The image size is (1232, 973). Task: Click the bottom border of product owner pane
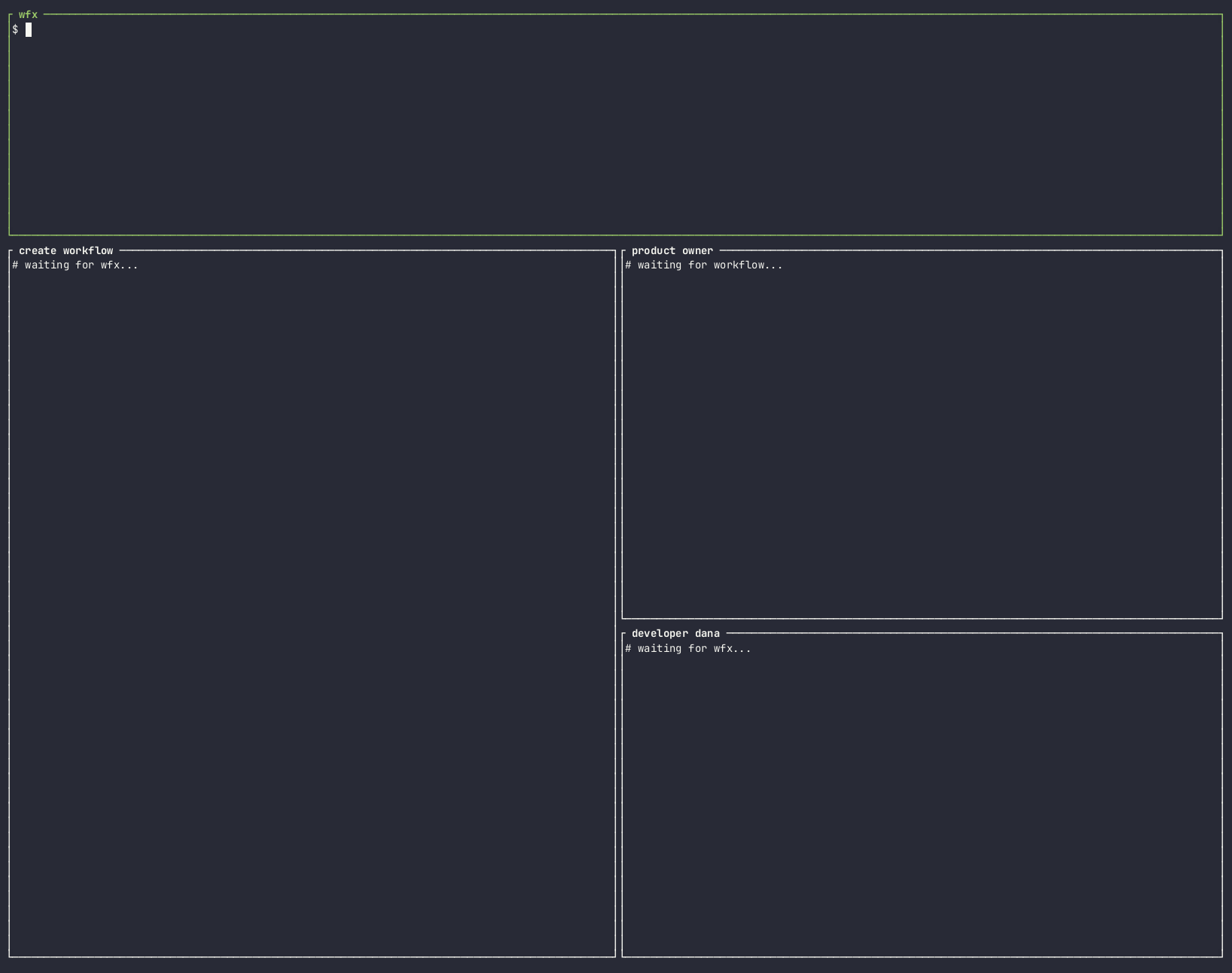pyautogui.click(x=921, y=618)
